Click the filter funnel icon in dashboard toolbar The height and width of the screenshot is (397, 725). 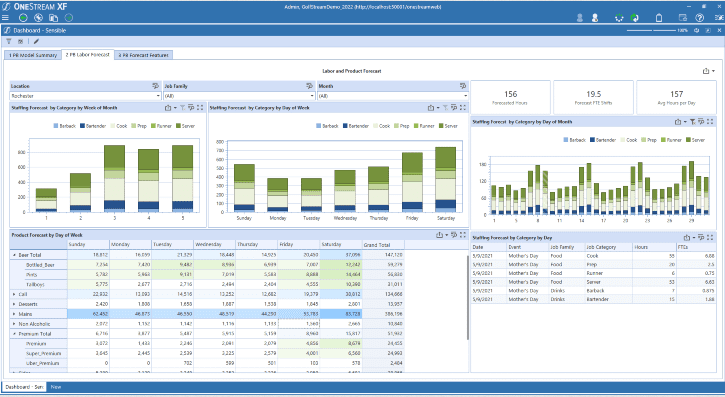9,41
